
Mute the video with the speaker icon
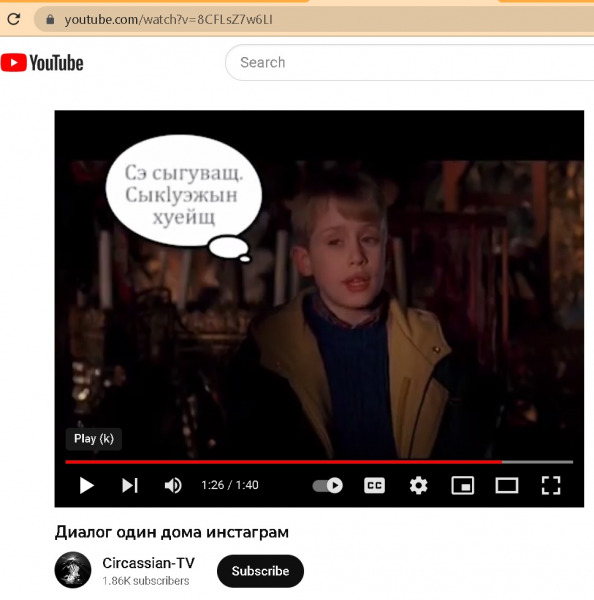click(x=173, y=486)
